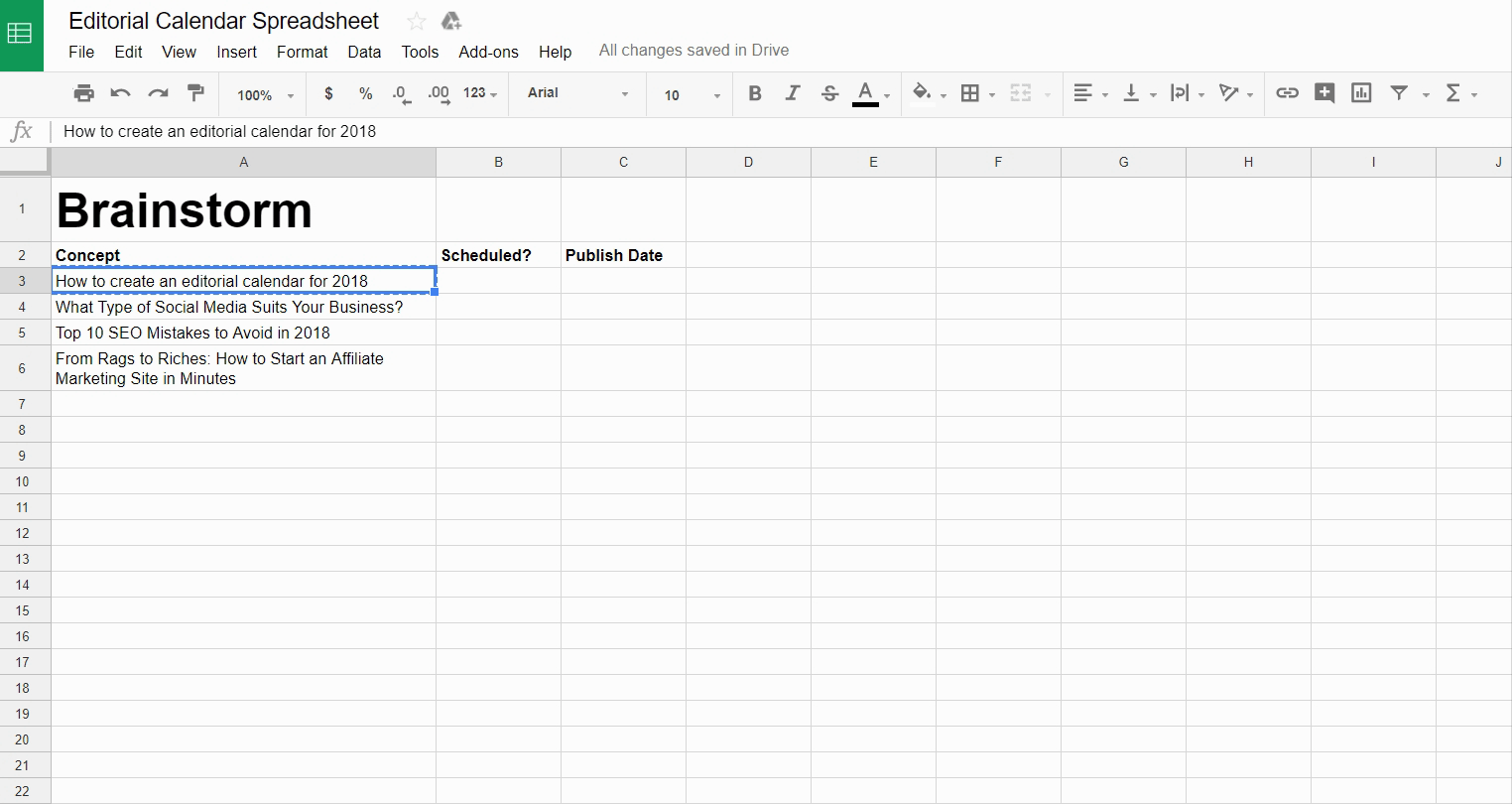Toggle strikethrough formatting

pyautogui.click(x=829, y=93)
